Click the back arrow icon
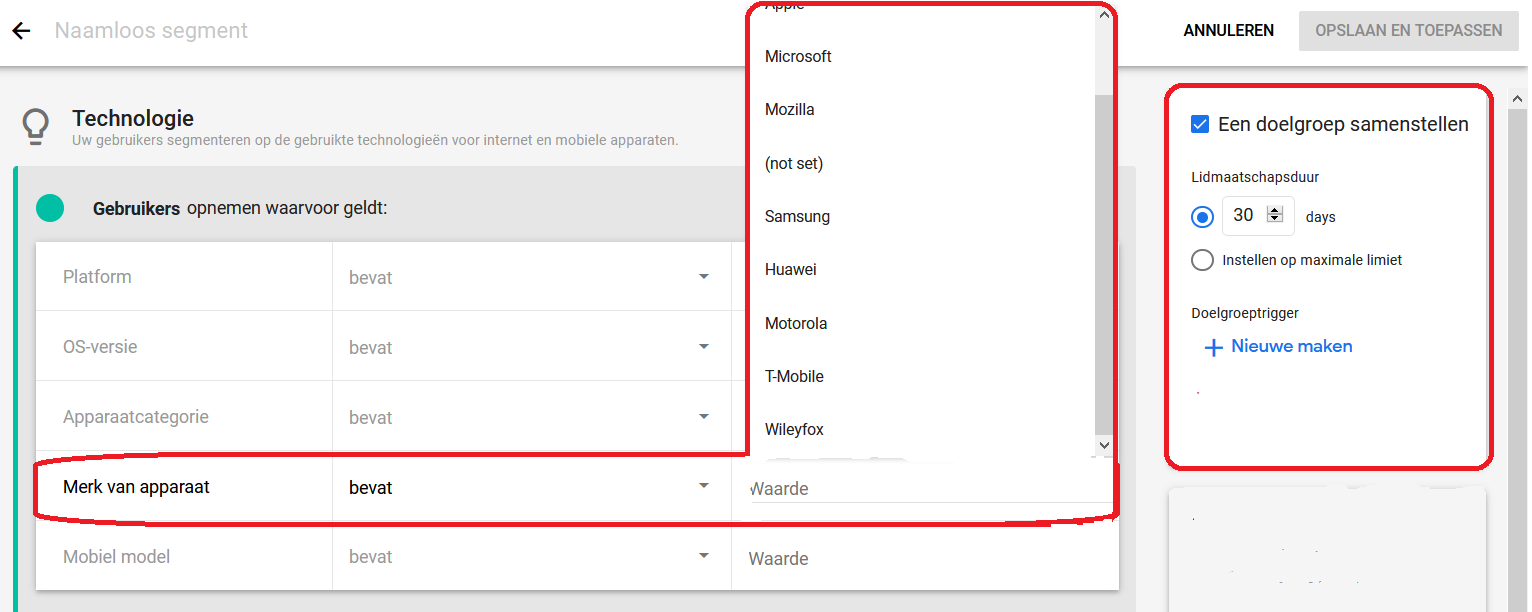Screen dimensions: 1532x612 point(21,31)
